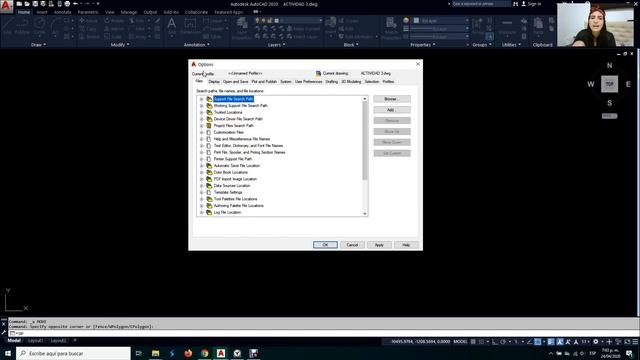The height and width of the screenshot is (360, 640).
Task: Select the Polyline tool in the Draw panel
Action: click(x=22, y=26)
